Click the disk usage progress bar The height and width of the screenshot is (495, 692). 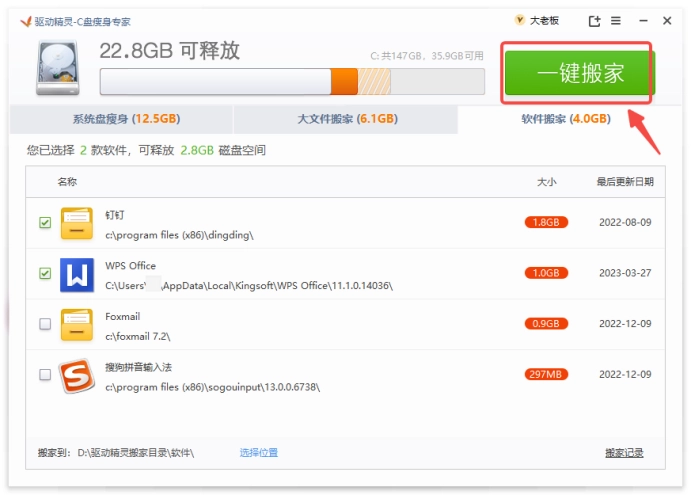pos(292,81)
